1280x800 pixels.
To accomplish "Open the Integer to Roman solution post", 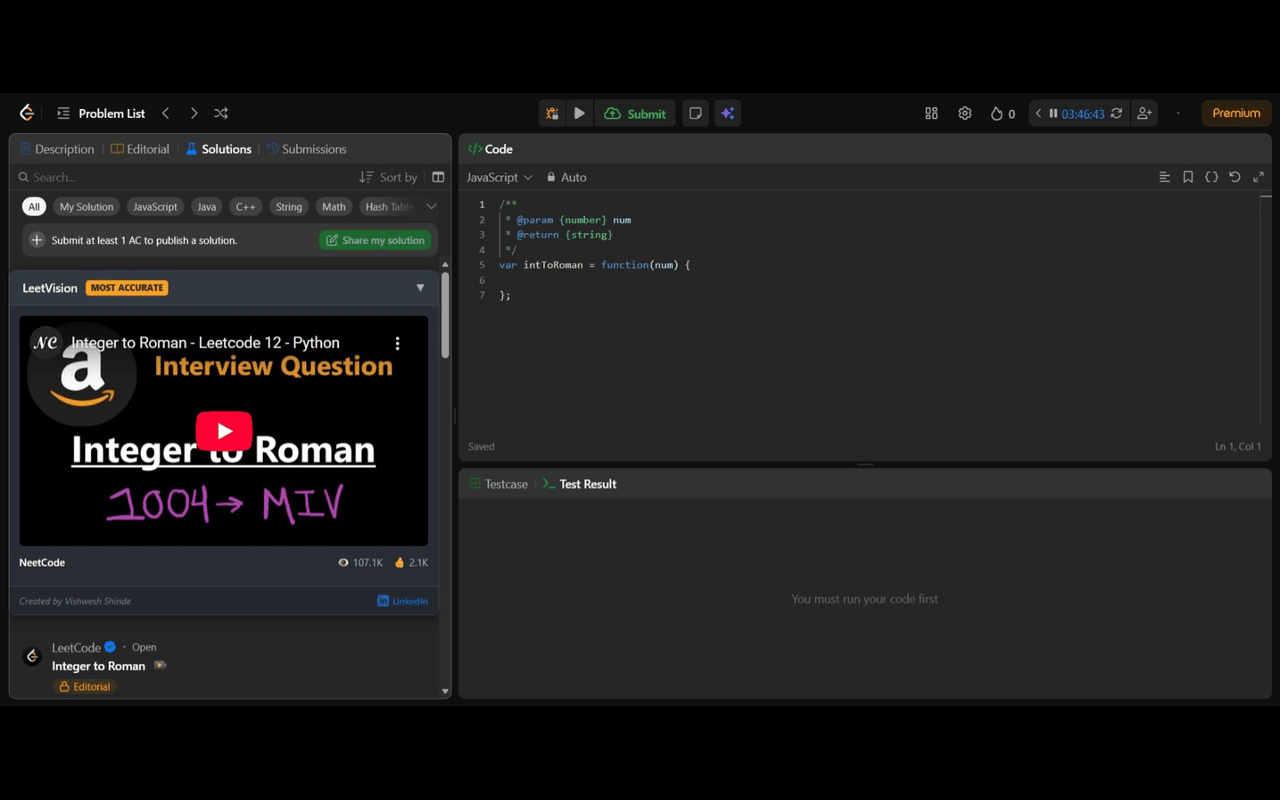I will point(99,666).
